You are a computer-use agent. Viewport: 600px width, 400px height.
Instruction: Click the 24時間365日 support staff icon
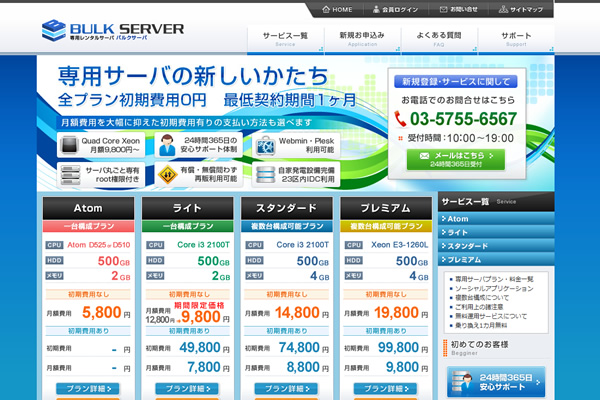tap(166, 145)
